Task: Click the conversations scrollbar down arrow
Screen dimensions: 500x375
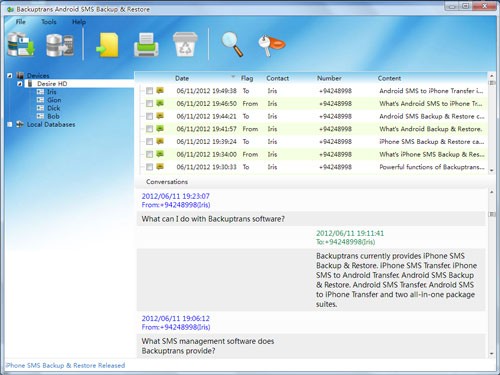Action: [492, 353]
